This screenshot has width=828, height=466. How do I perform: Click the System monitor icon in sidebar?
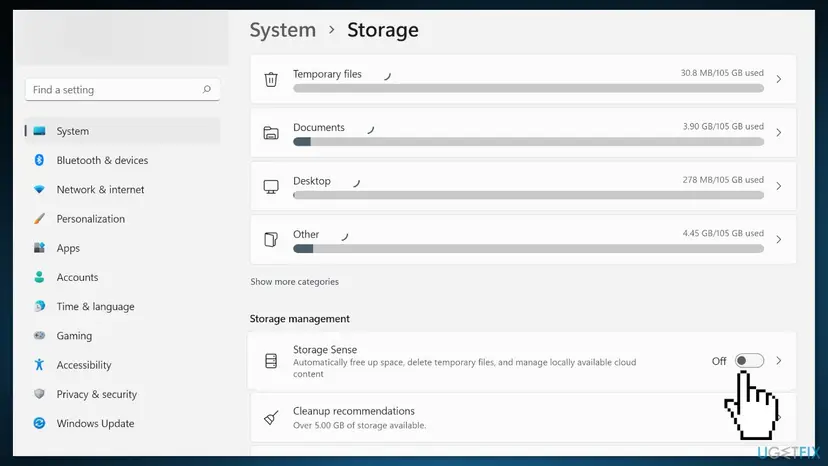pos(39,131)
